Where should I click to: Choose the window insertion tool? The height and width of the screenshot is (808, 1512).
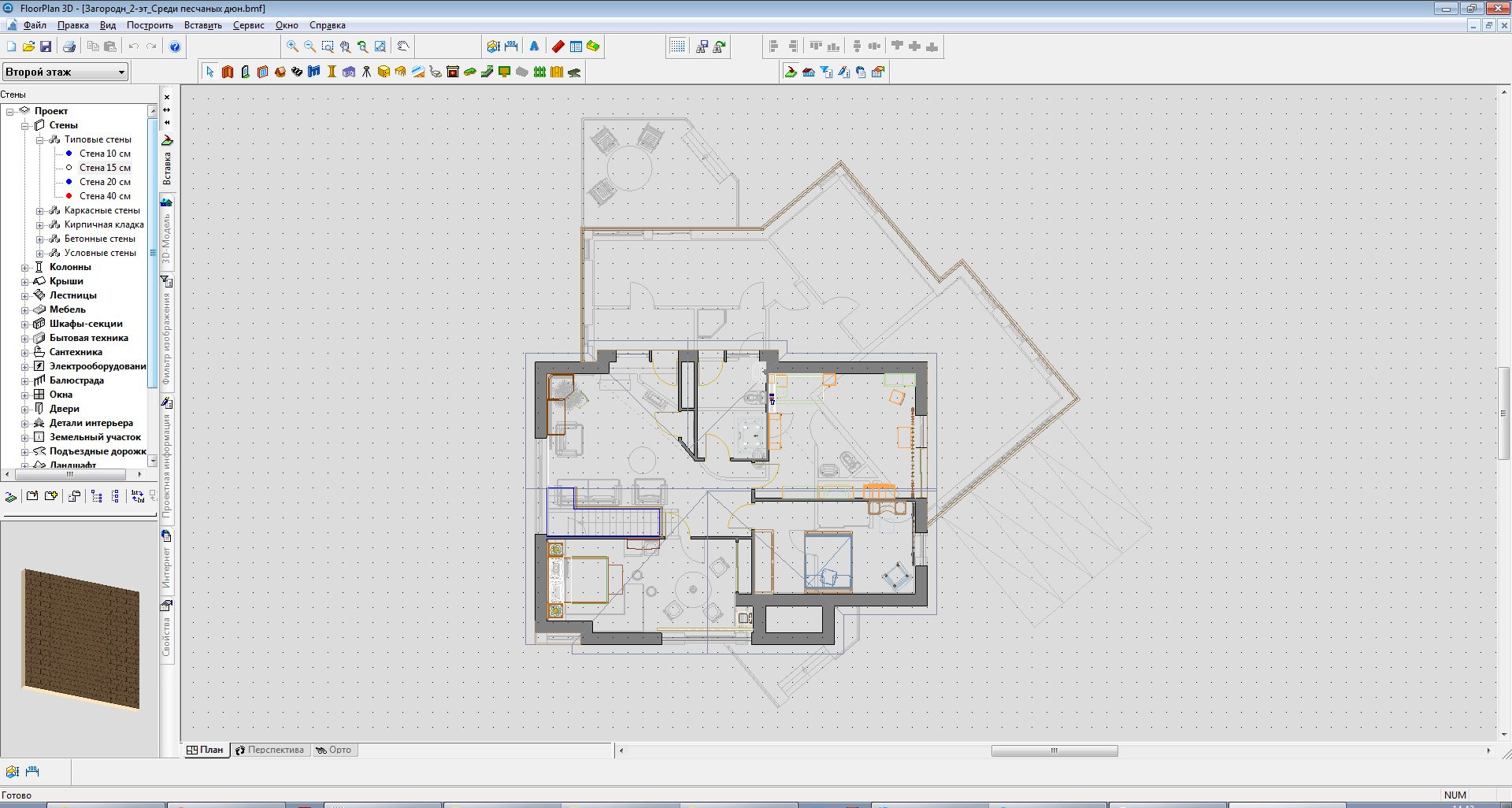point(262,72)
